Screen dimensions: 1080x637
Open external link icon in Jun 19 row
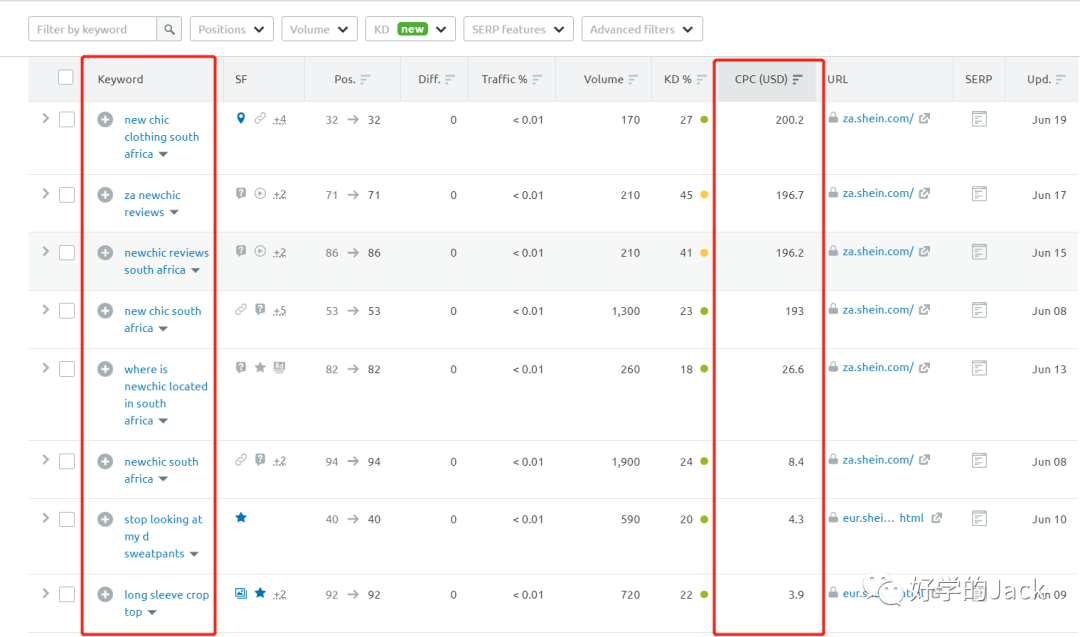tap(924, 118)
